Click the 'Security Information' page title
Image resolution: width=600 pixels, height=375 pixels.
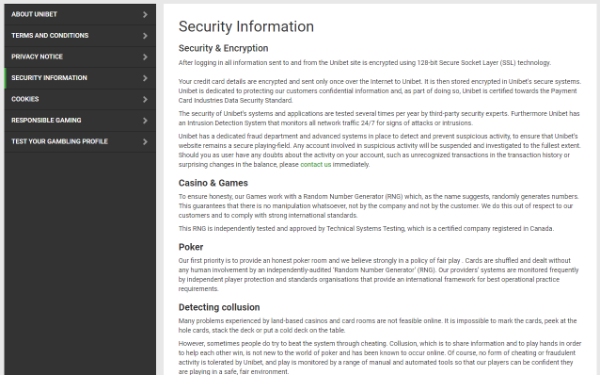coord(246,26)
